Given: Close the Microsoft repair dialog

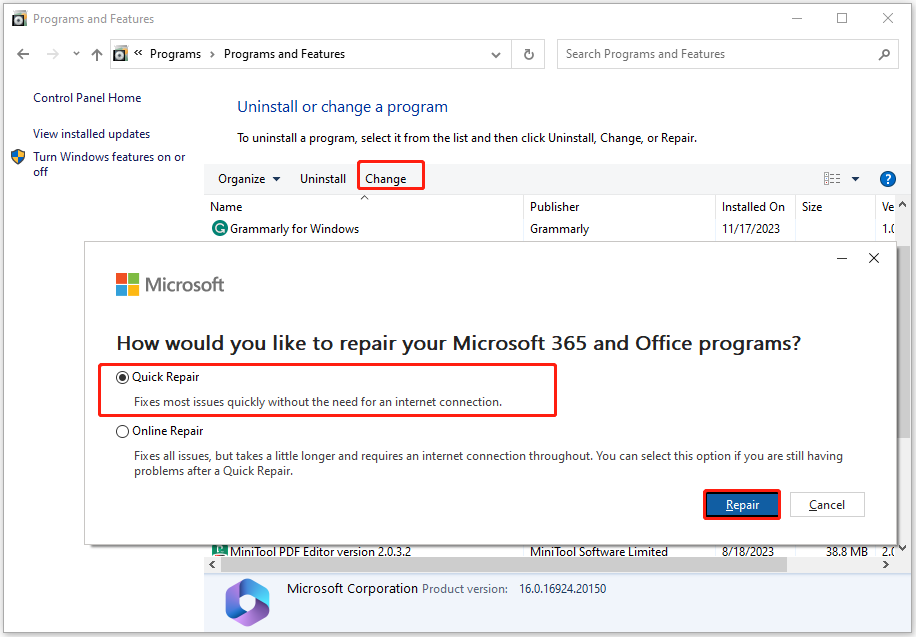Looking at the screenshot, I should [874, 258].
